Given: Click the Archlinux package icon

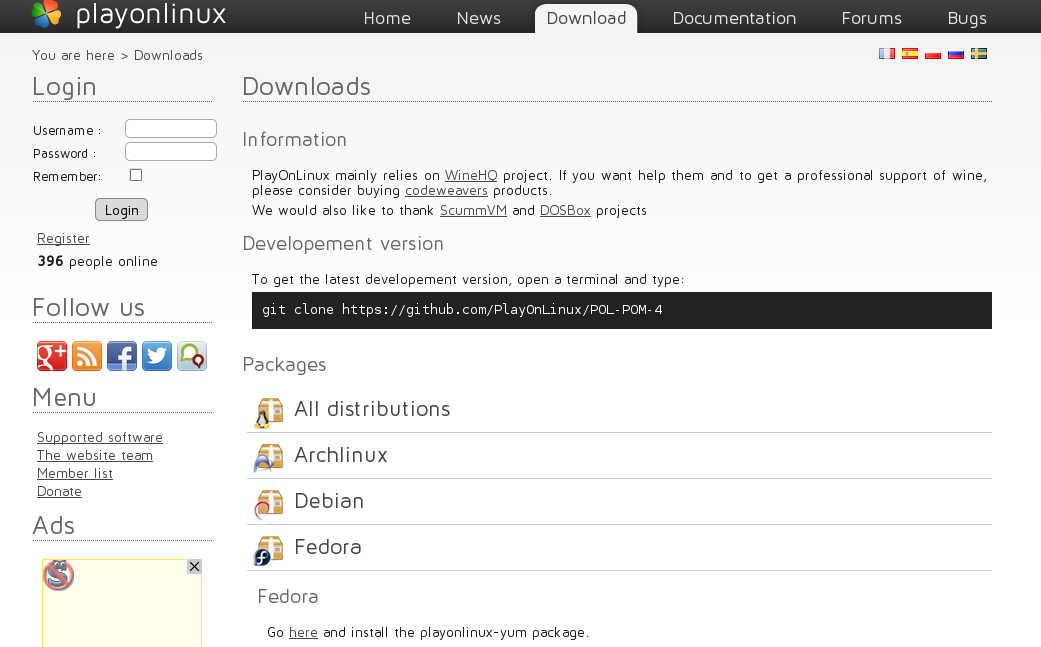Looking at the screenshot, I should [269, 458].
